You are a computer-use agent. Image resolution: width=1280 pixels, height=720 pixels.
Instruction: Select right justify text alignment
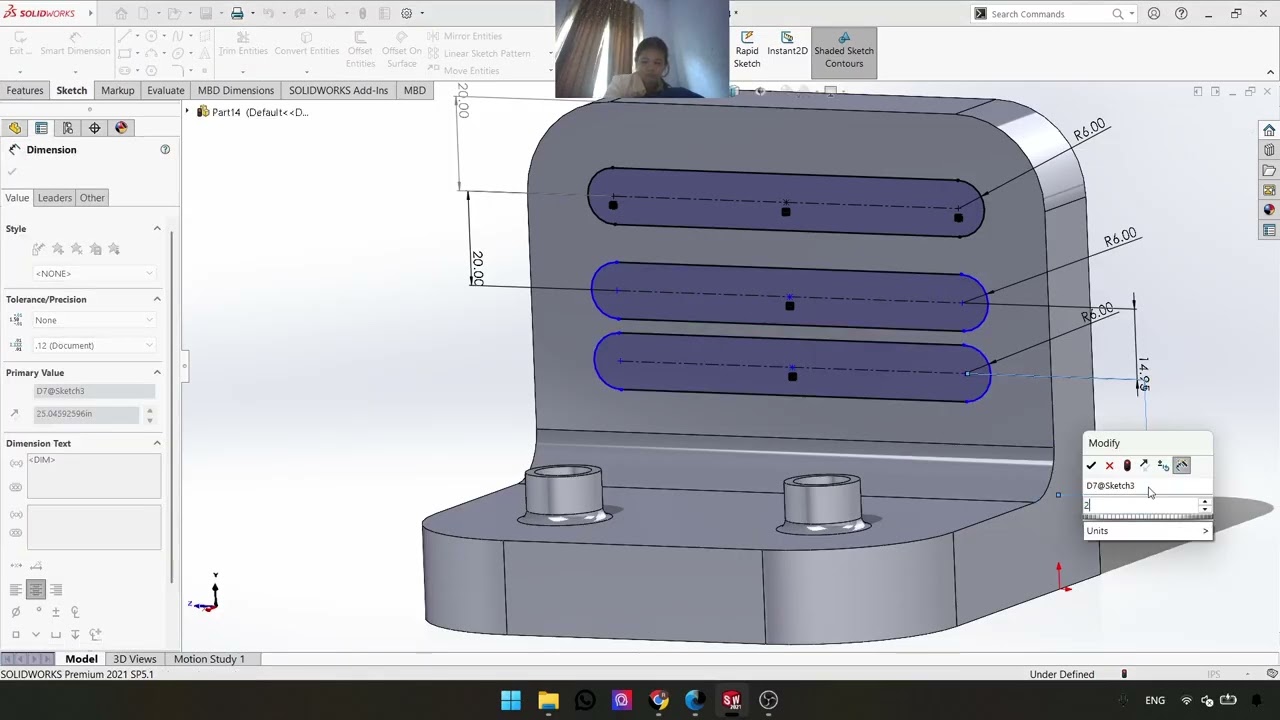coord(55,590)
